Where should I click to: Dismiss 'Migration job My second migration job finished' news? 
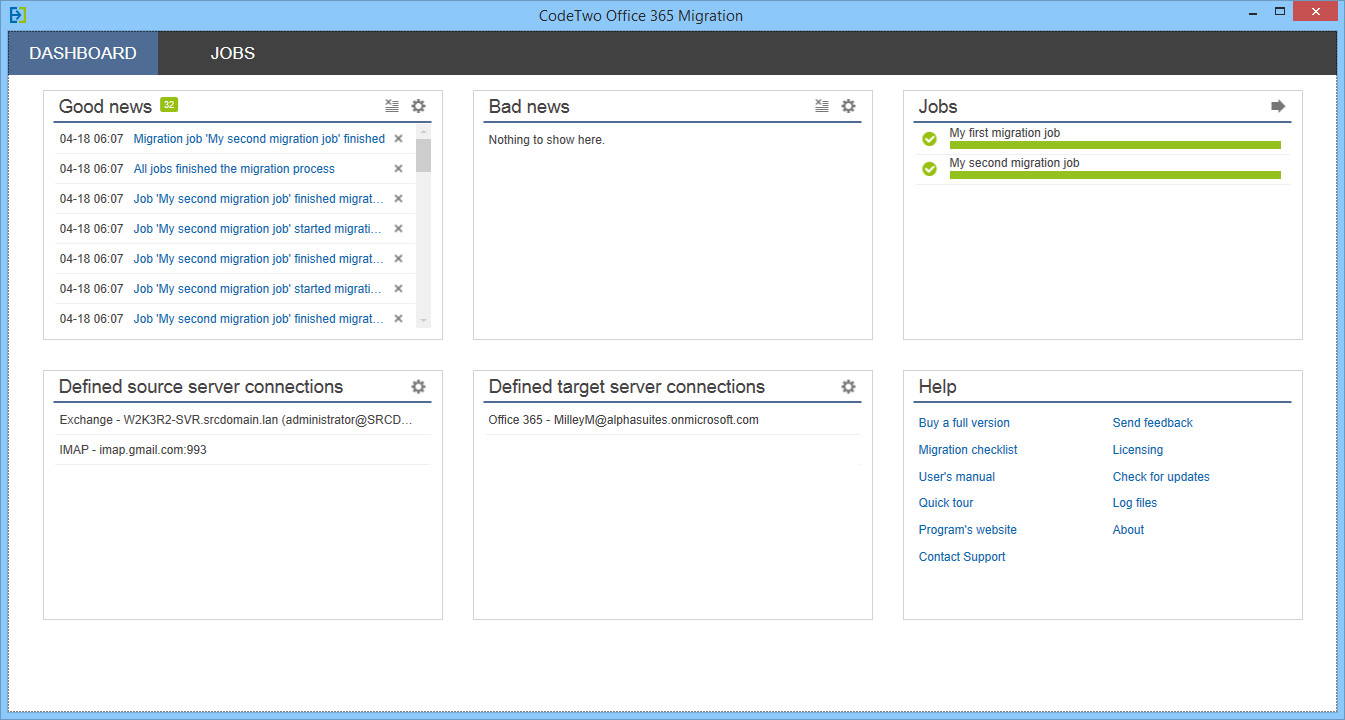coord(398,139)
